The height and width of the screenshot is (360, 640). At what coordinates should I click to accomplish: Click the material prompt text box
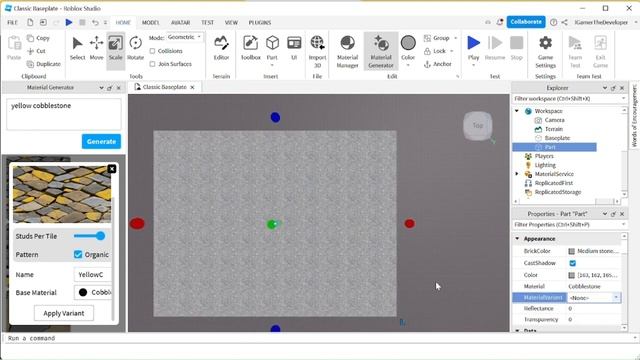click(x=64, y=114)
